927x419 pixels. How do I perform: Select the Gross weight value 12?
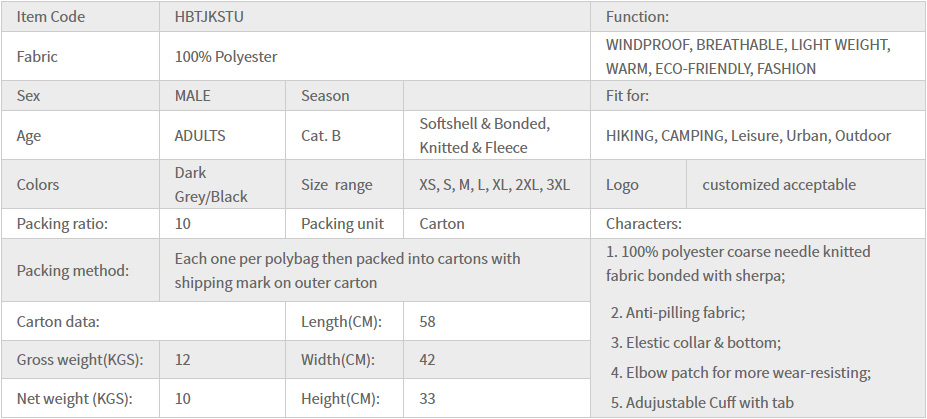coord(182,360)
